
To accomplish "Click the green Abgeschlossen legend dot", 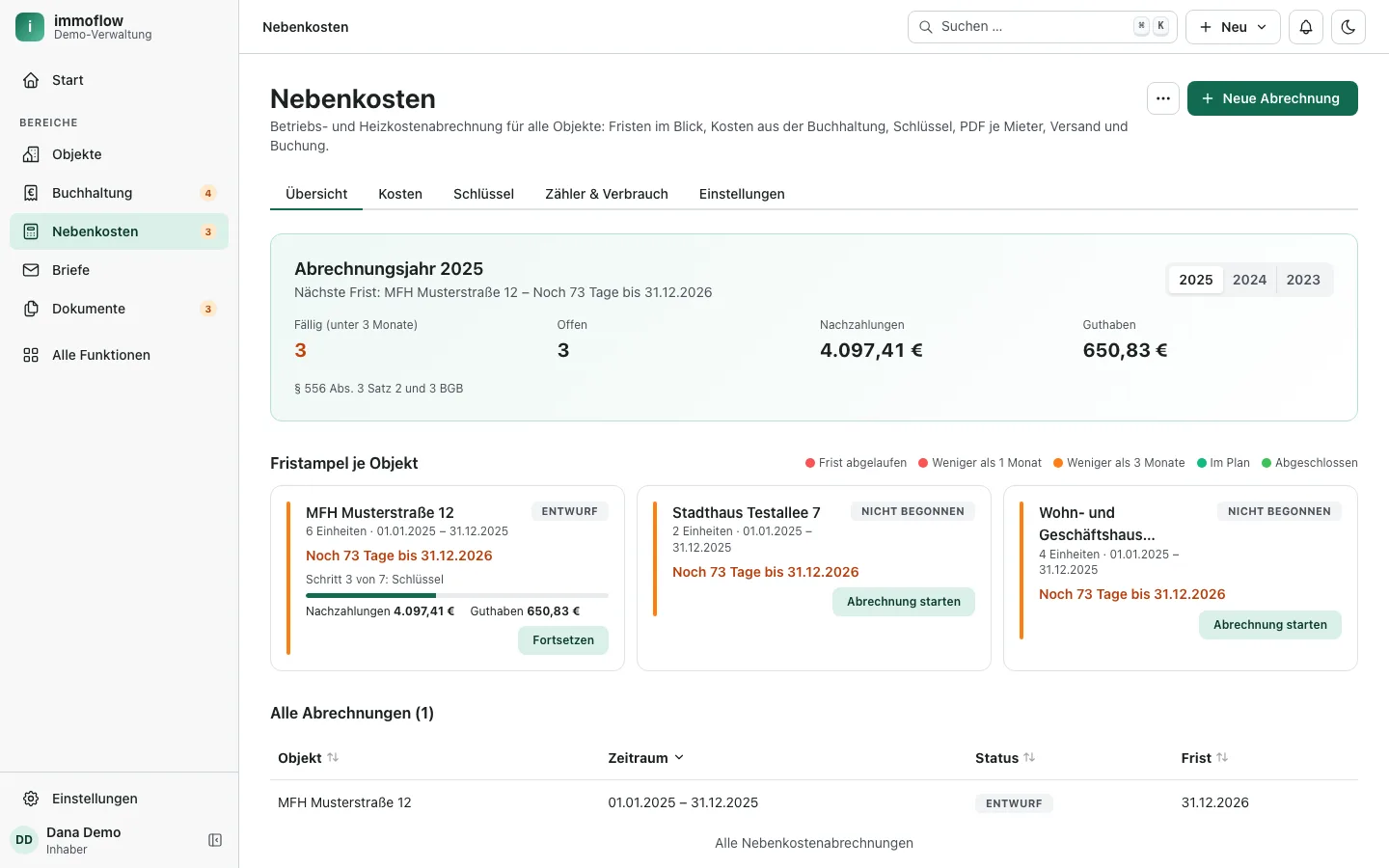I will click(x=1266, y=463).
